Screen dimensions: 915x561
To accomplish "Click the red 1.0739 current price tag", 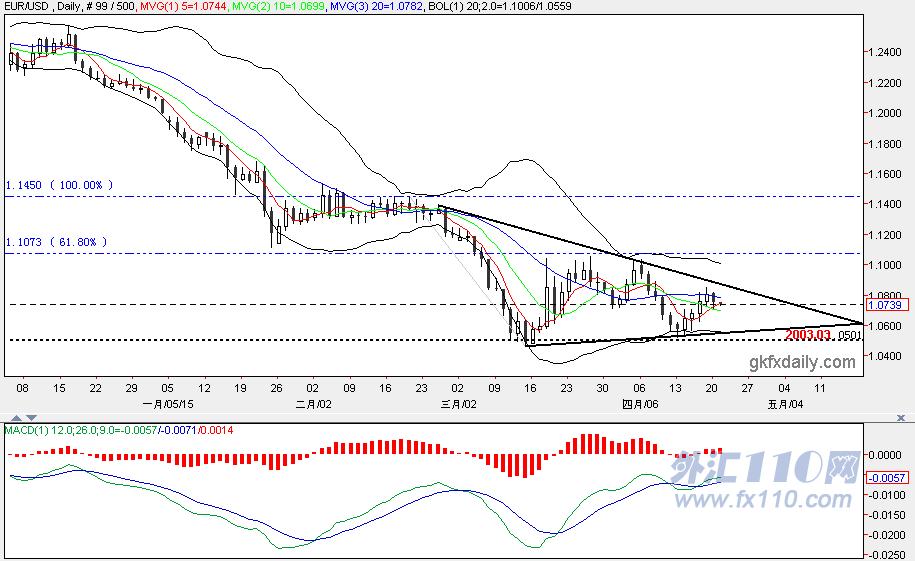I will click(885, 305).
